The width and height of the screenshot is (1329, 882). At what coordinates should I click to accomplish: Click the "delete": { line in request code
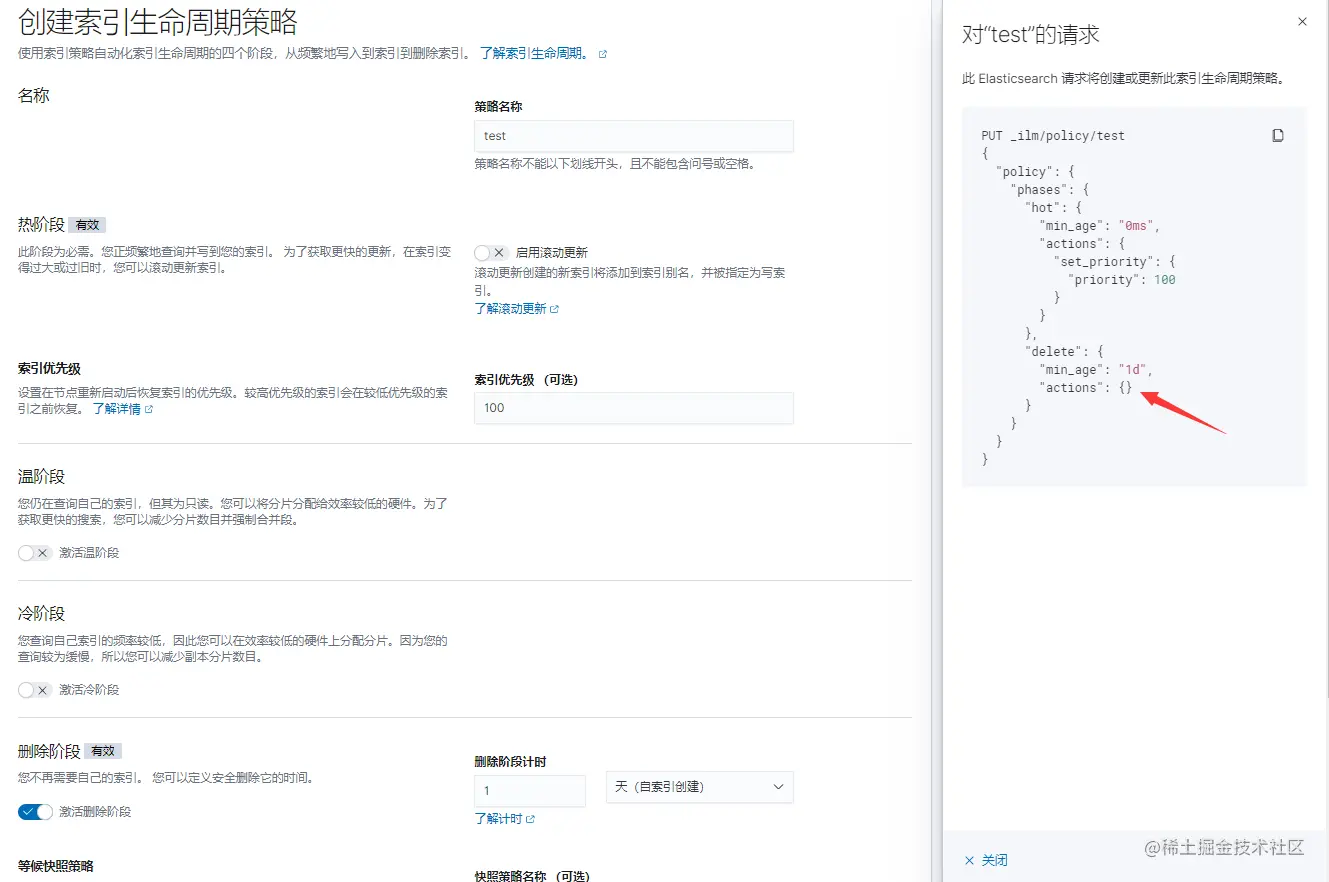1064,352
